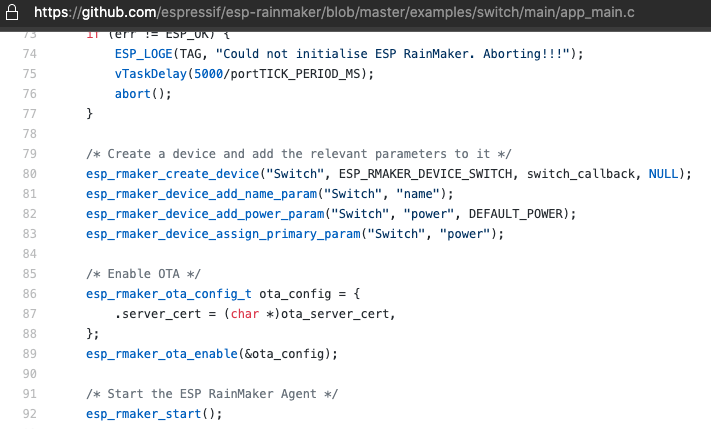
Task: Click esp_rmaker_device_add_power_param call
Action: 205,214
